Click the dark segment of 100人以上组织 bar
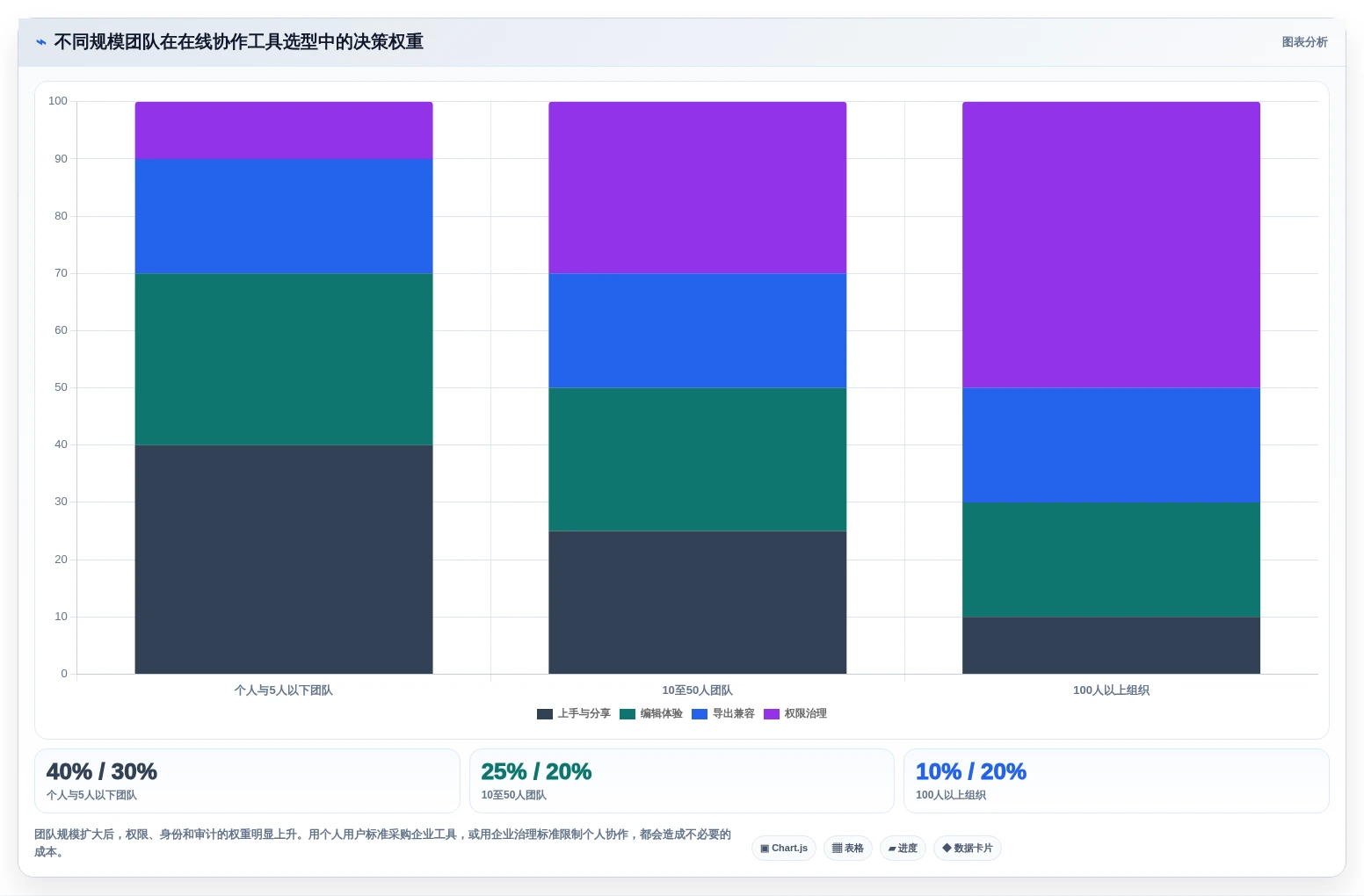The width and height of the screenshot is (1364, 896). tap(1112, 646)
